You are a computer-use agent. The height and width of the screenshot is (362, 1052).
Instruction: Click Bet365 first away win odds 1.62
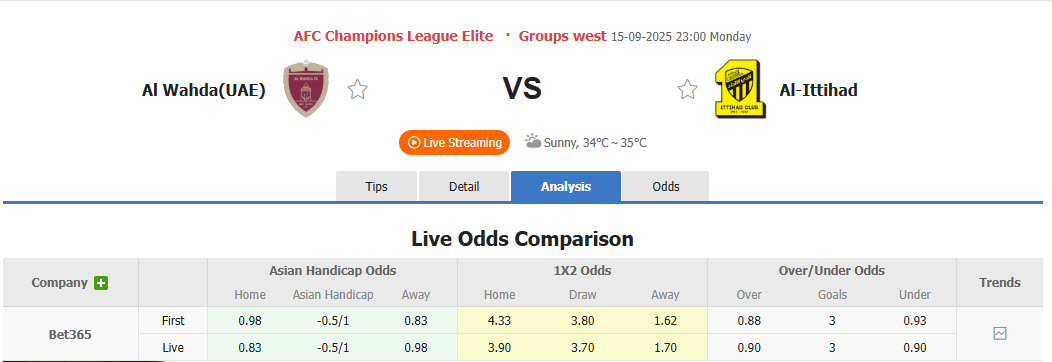(x=665, y=320)
